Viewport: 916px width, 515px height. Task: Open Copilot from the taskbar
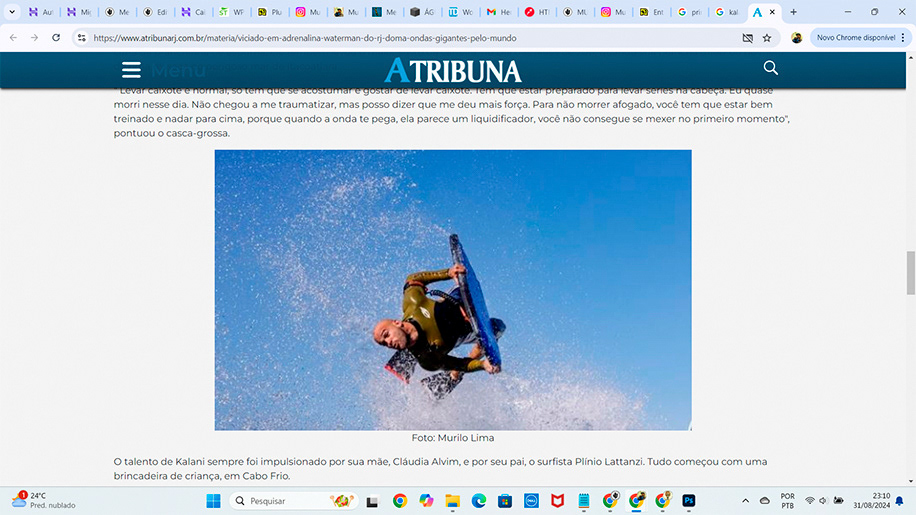[426, 501]
